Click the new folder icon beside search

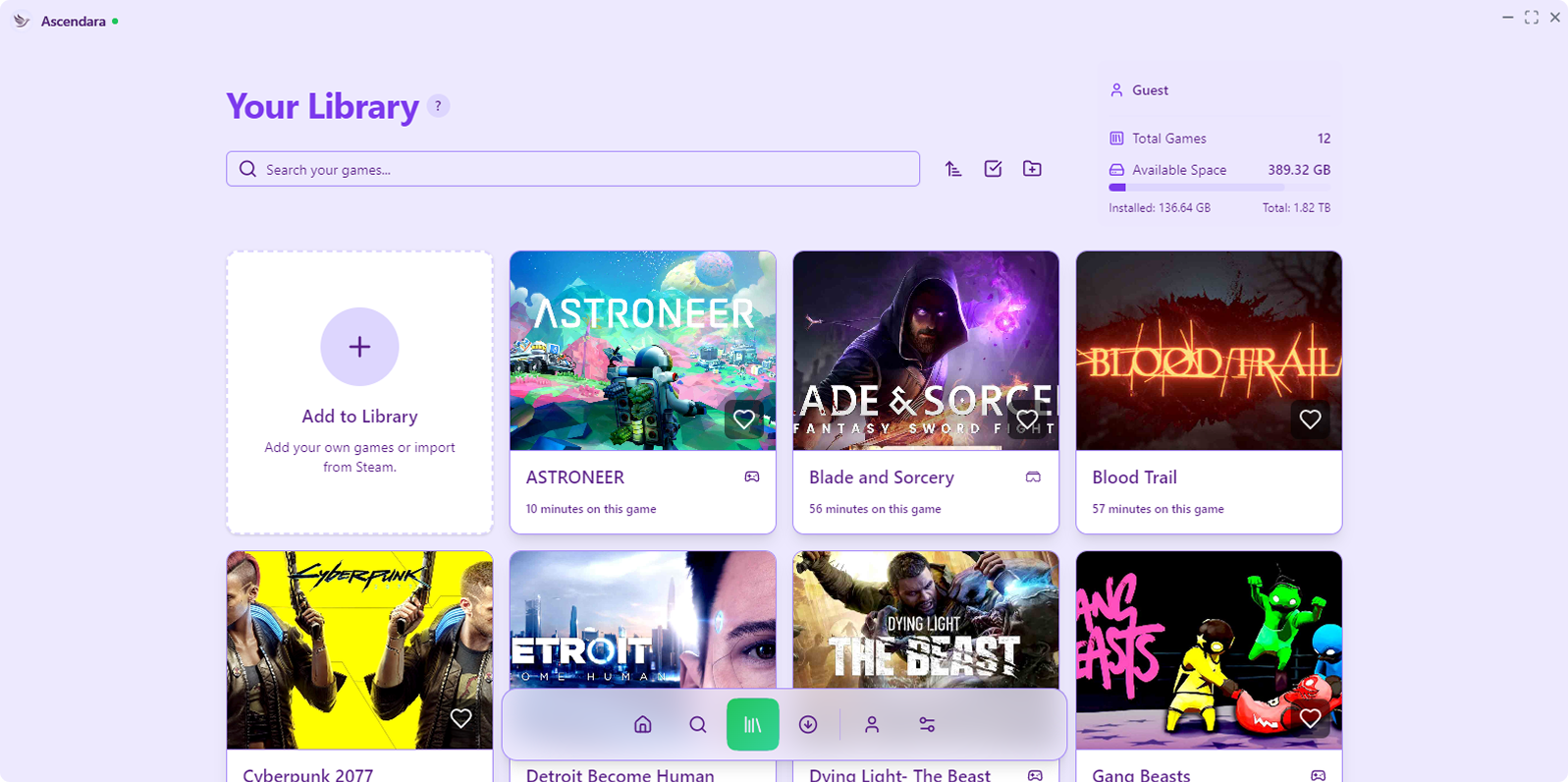coord(1032,169)
